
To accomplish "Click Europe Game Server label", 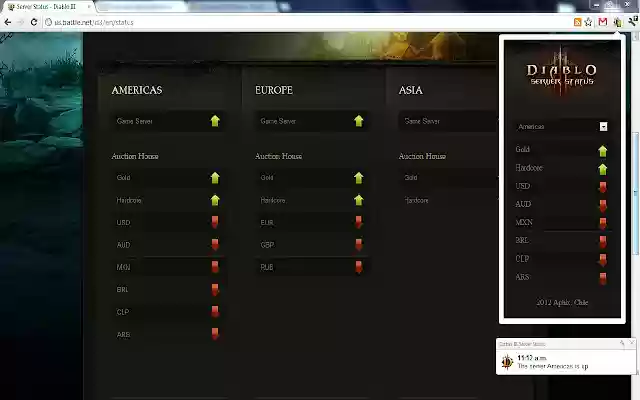I will (278, 121).
